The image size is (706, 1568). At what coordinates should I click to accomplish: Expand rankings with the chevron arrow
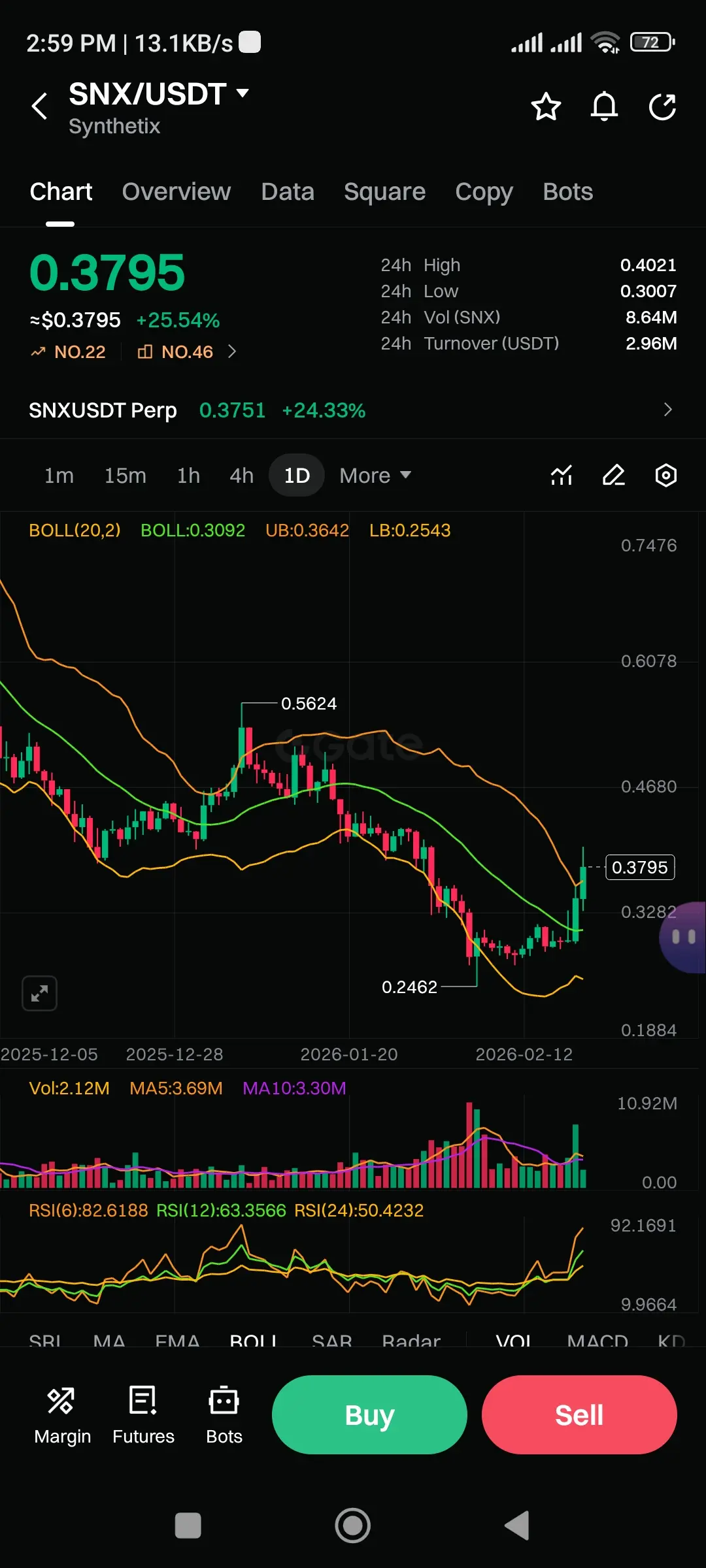click(x=232, y=352)
